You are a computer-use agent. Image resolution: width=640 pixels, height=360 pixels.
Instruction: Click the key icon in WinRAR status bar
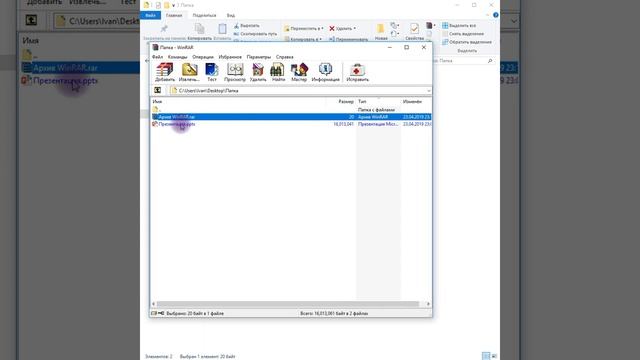click(x=161, y=313)
